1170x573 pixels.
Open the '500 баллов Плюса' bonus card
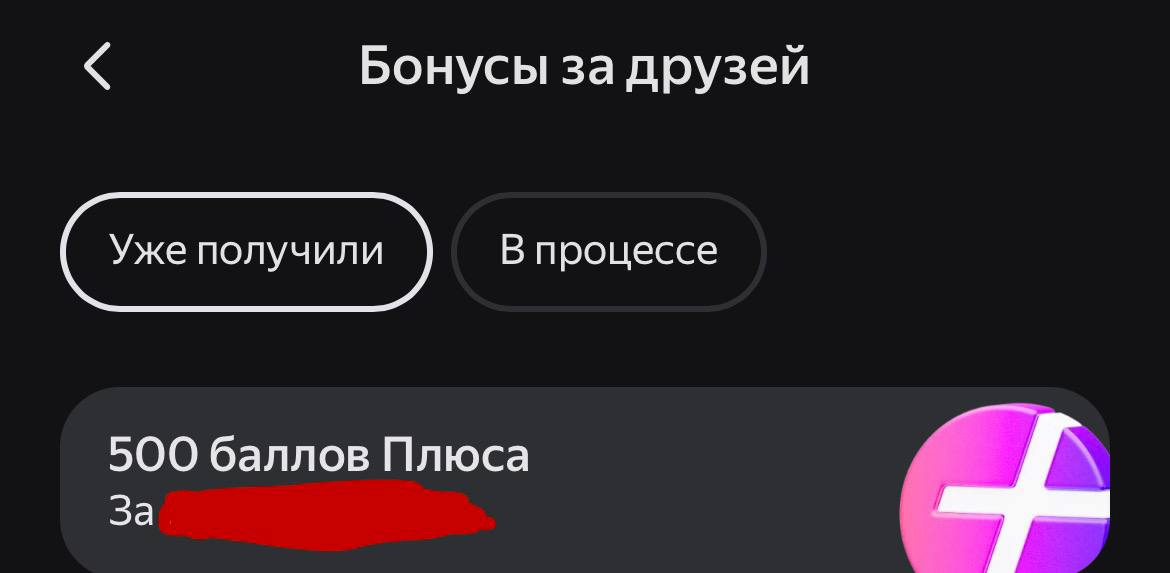pos(585,480)
